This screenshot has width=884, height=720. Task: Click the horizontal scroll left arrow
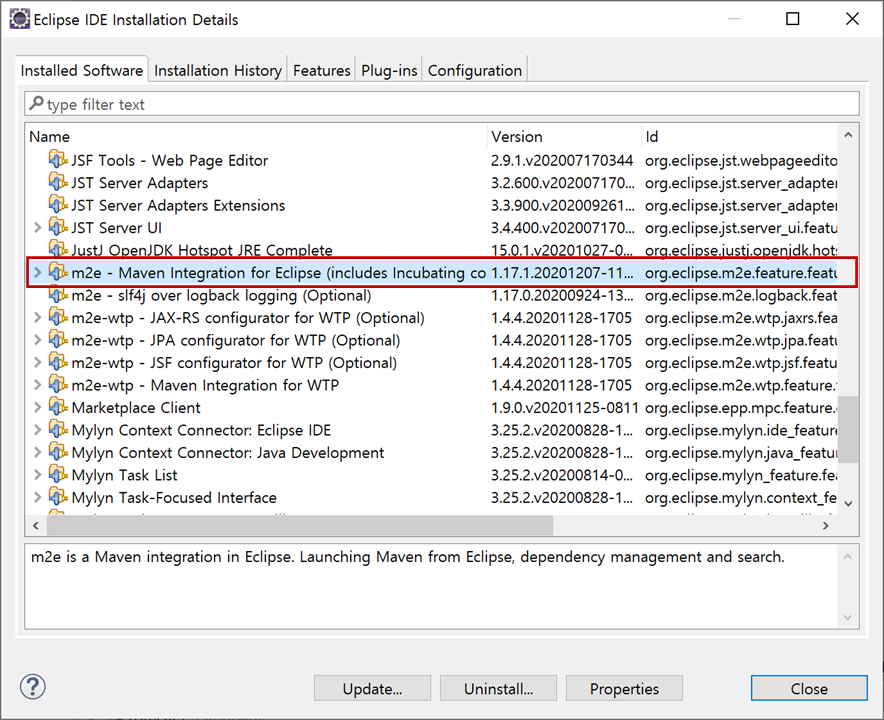point(36,525)
